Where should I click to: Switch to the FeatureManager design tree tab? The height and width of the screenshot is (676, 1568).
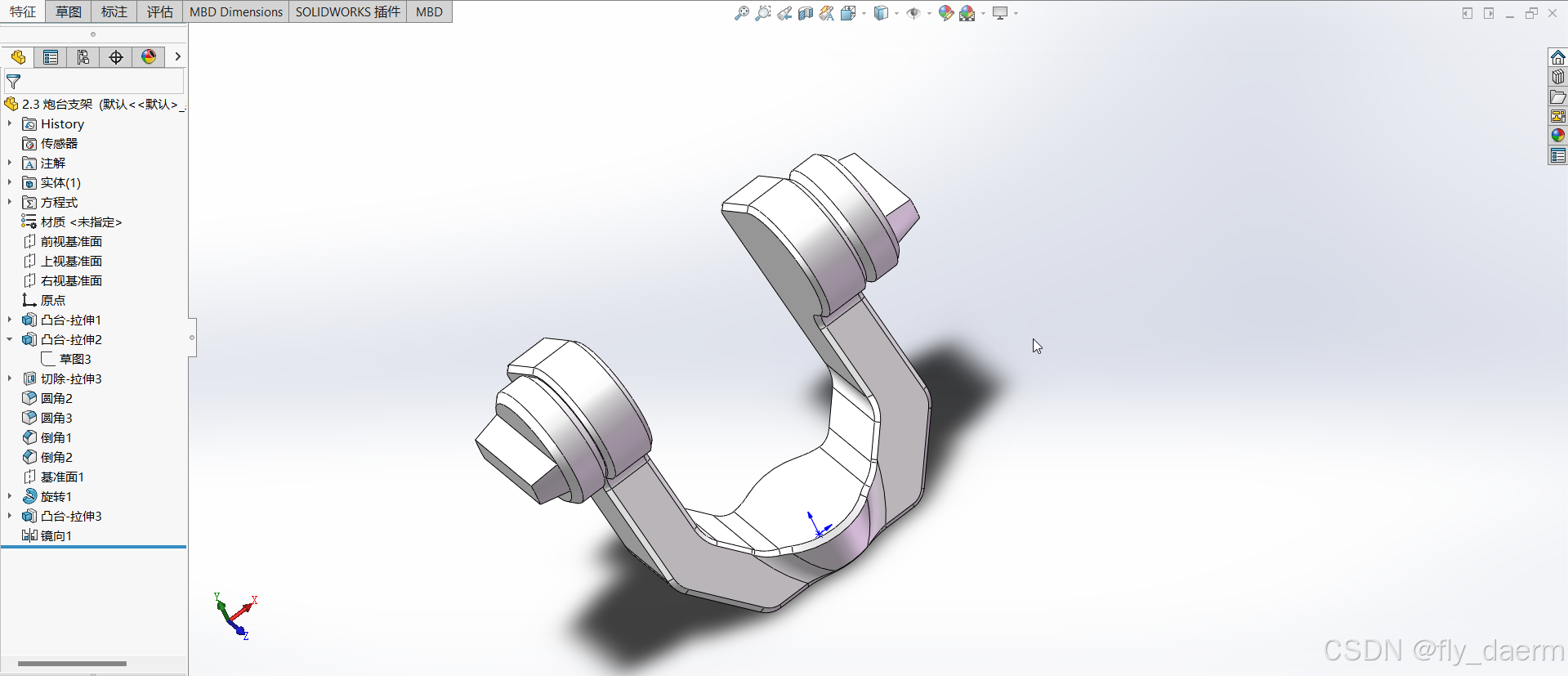[x=18, y=57]
